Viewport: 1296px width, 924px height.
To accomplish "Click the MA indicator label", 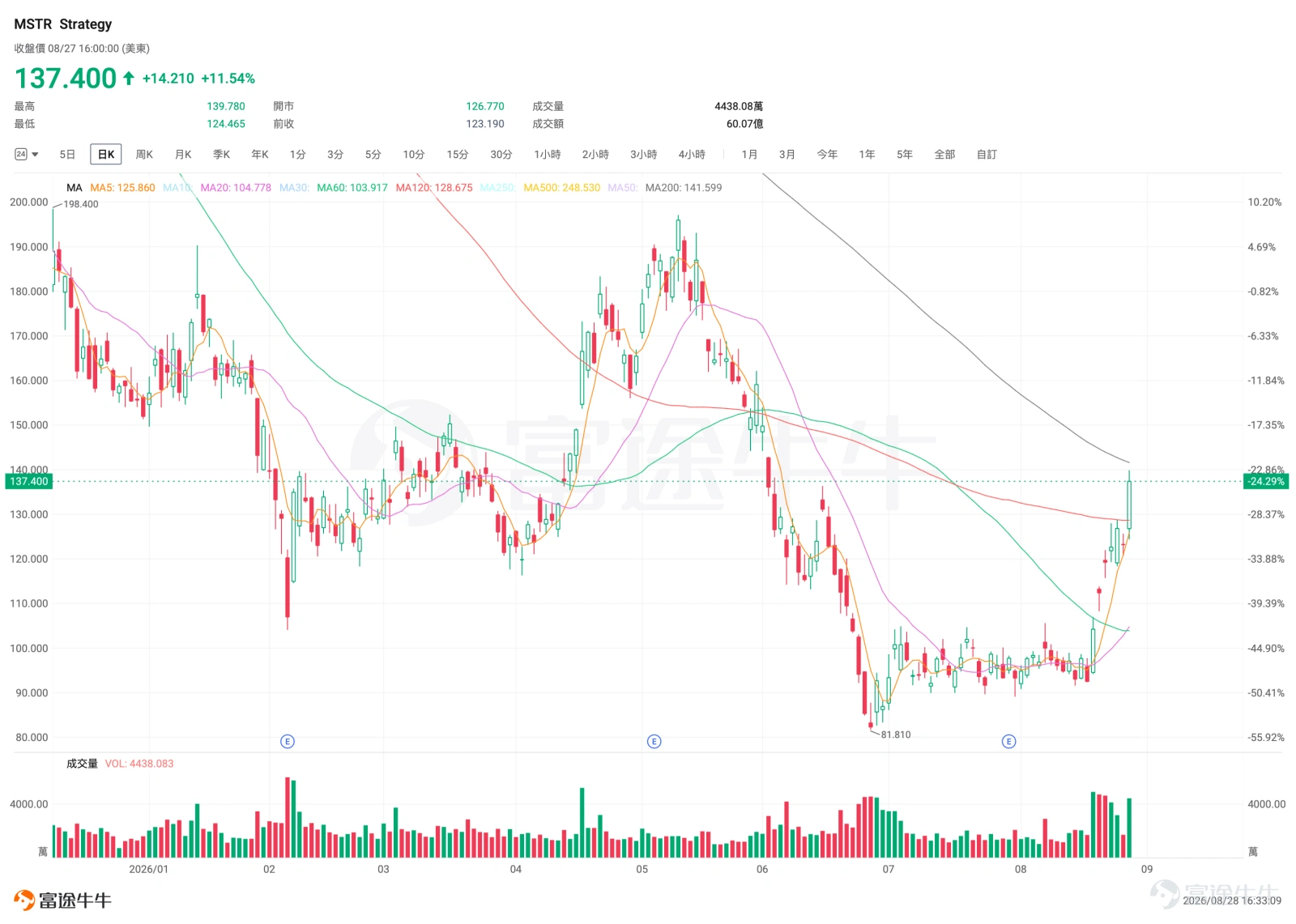I will click(x=75, y=187).
